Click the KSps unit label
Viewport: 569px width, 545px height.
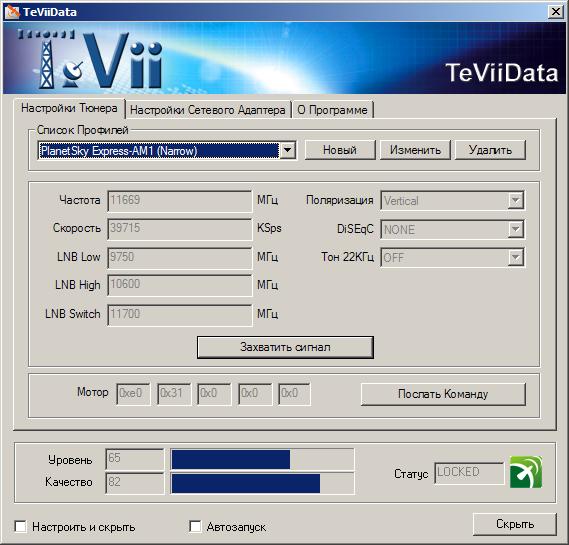(x=269, y=228)
